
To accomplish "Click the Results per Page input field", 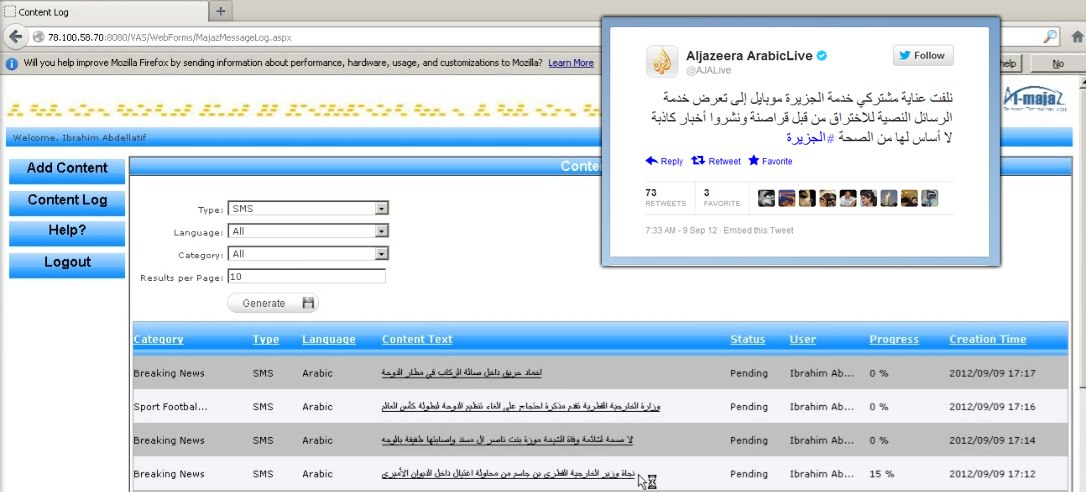I will (x=307, y=276).
